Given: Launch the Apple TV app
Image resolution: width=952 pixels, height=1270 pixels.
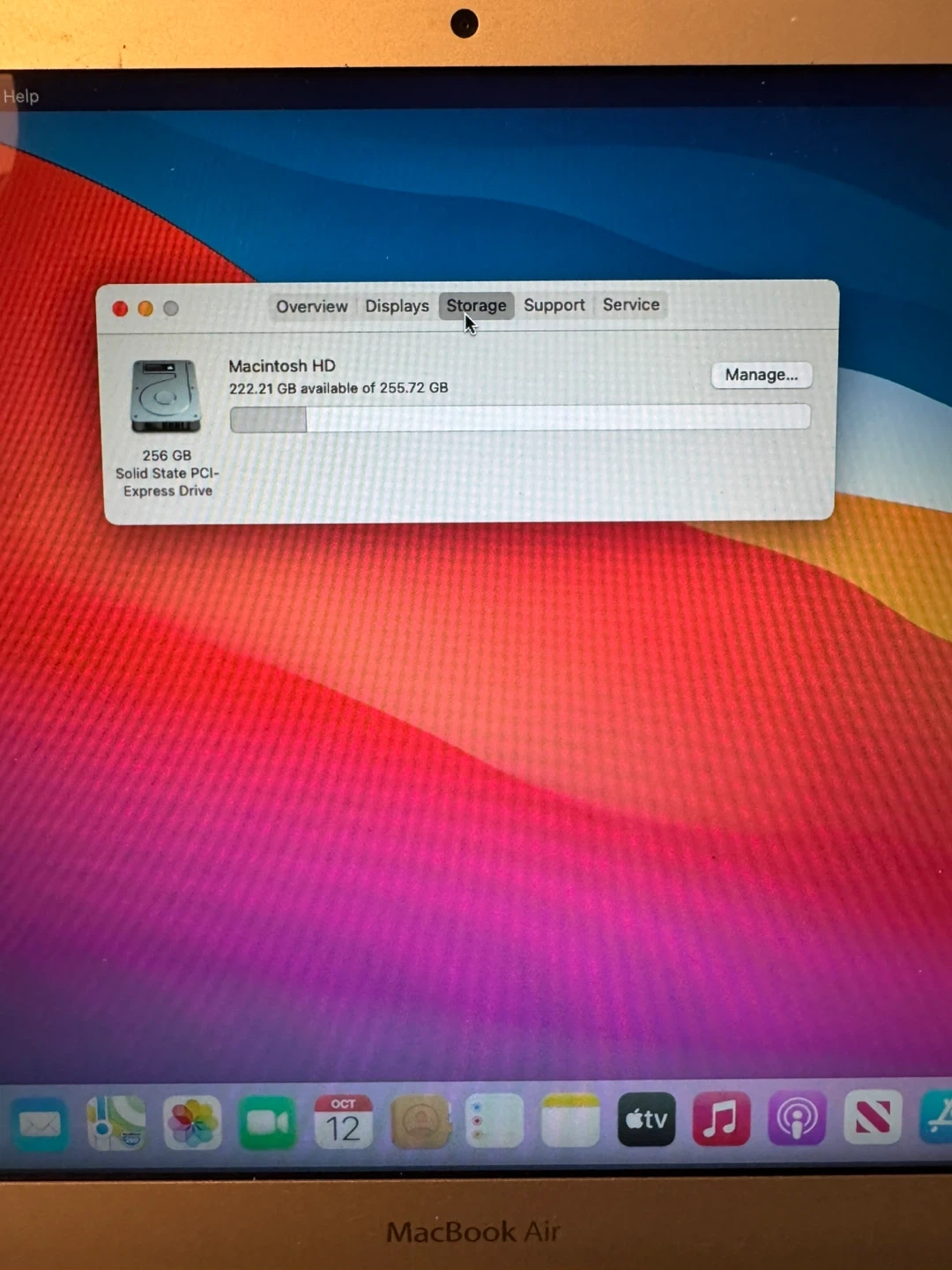Looking at the screenshot, I should point(646,1120).
